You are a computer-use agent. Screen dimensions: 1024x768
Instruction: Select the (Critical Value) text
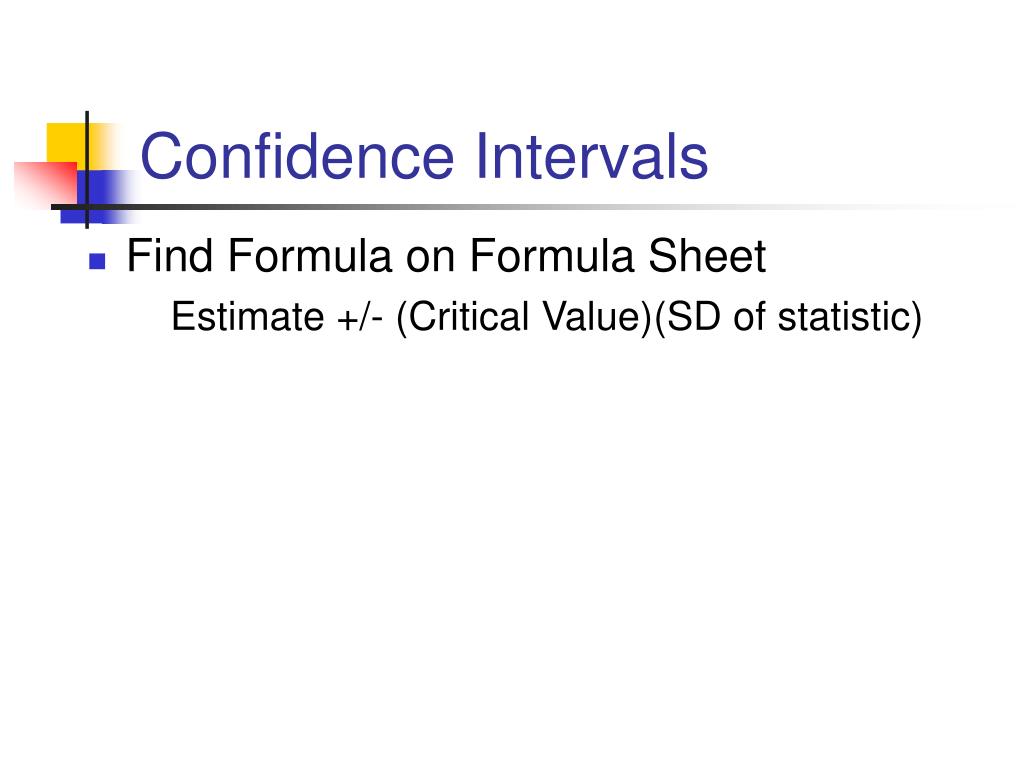point(524,318)
